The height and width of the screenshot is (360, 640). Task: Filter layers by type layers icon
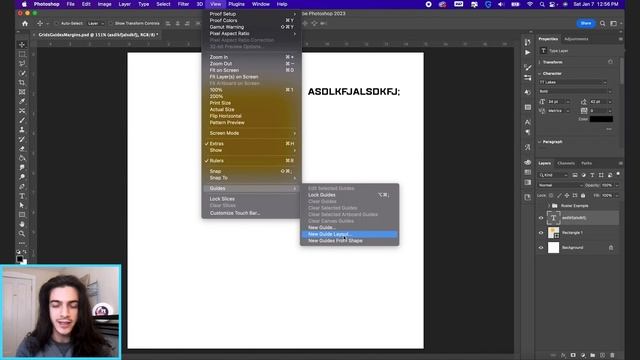click(x=592, y=175)
